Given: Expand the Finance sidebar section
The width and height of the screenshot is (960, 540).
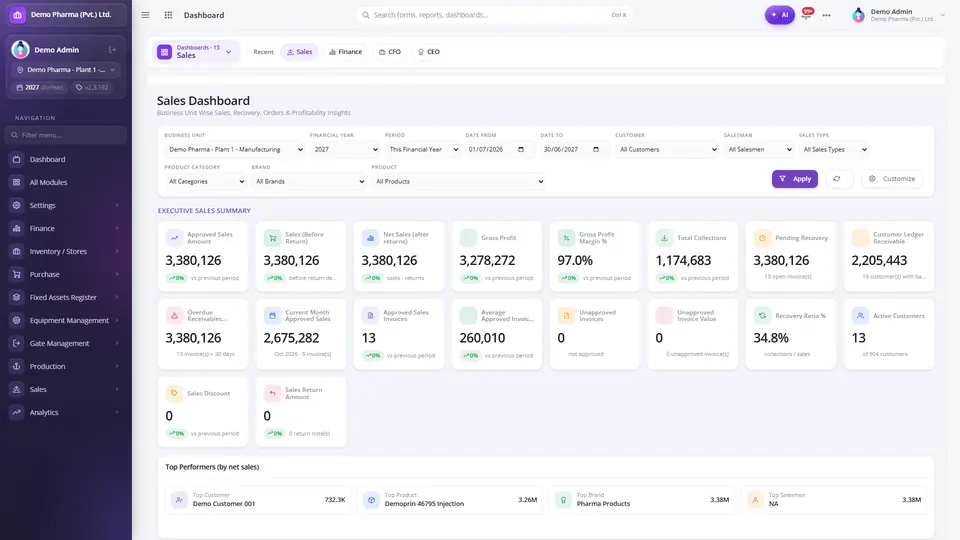Looking at the screenshot, I should point(66,228).
